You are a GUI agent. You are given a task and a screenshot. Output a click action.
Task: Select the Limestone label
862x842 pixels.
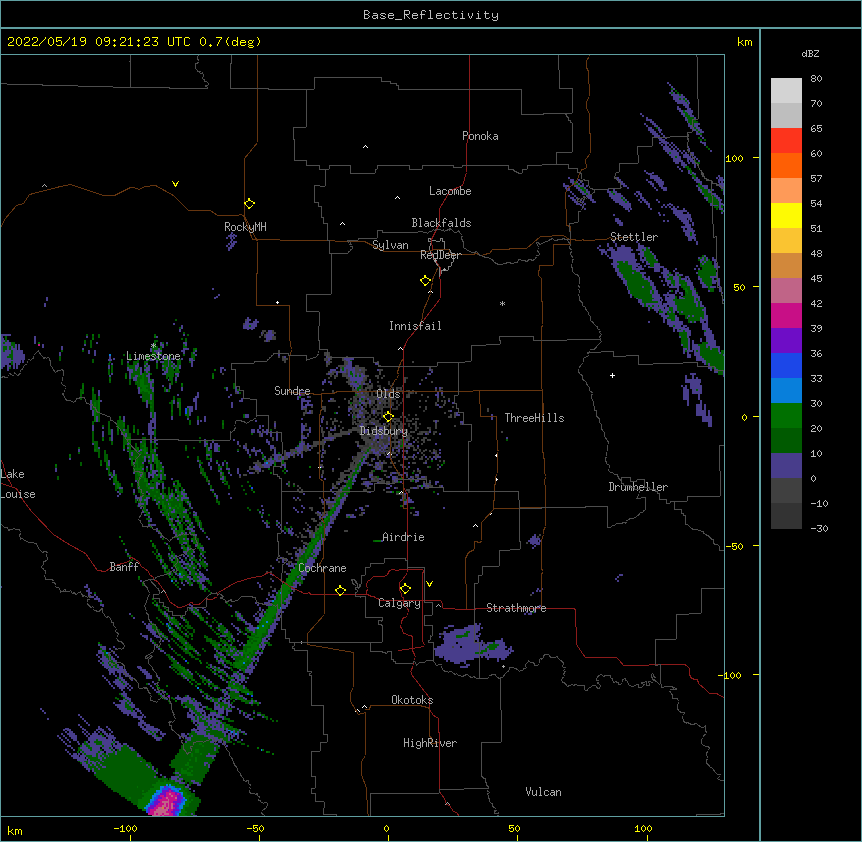click(153, 356)
